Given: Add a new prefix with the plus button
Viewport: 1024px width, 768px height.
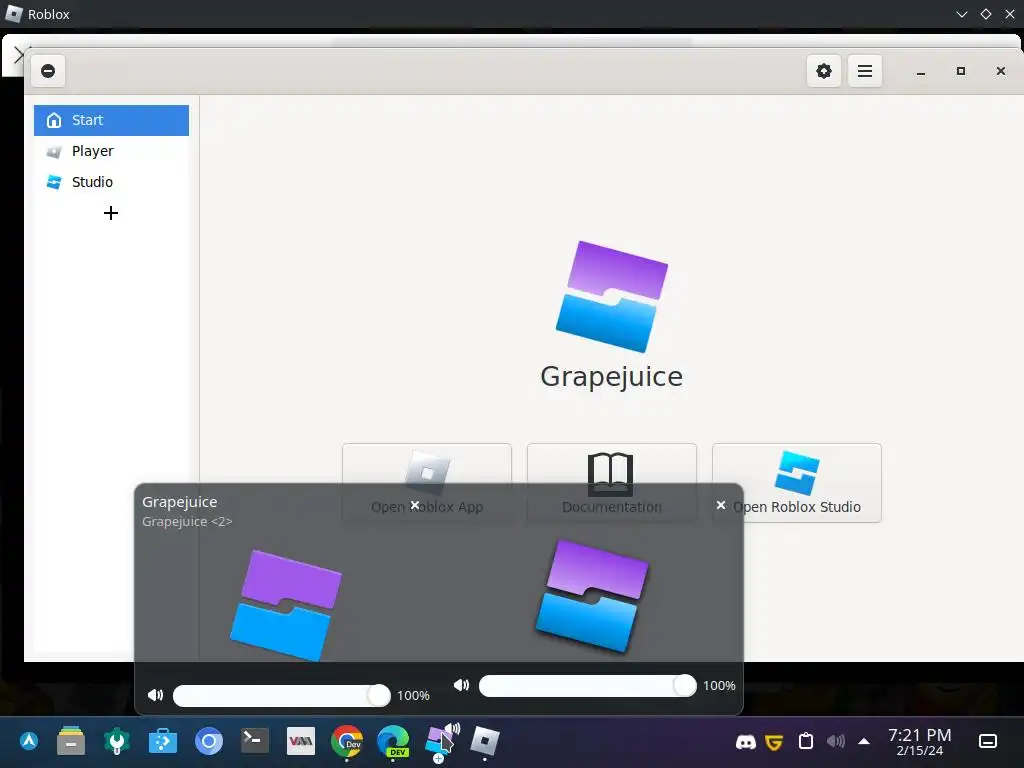Looking at the screenshot, I should [x=111, y=213].
